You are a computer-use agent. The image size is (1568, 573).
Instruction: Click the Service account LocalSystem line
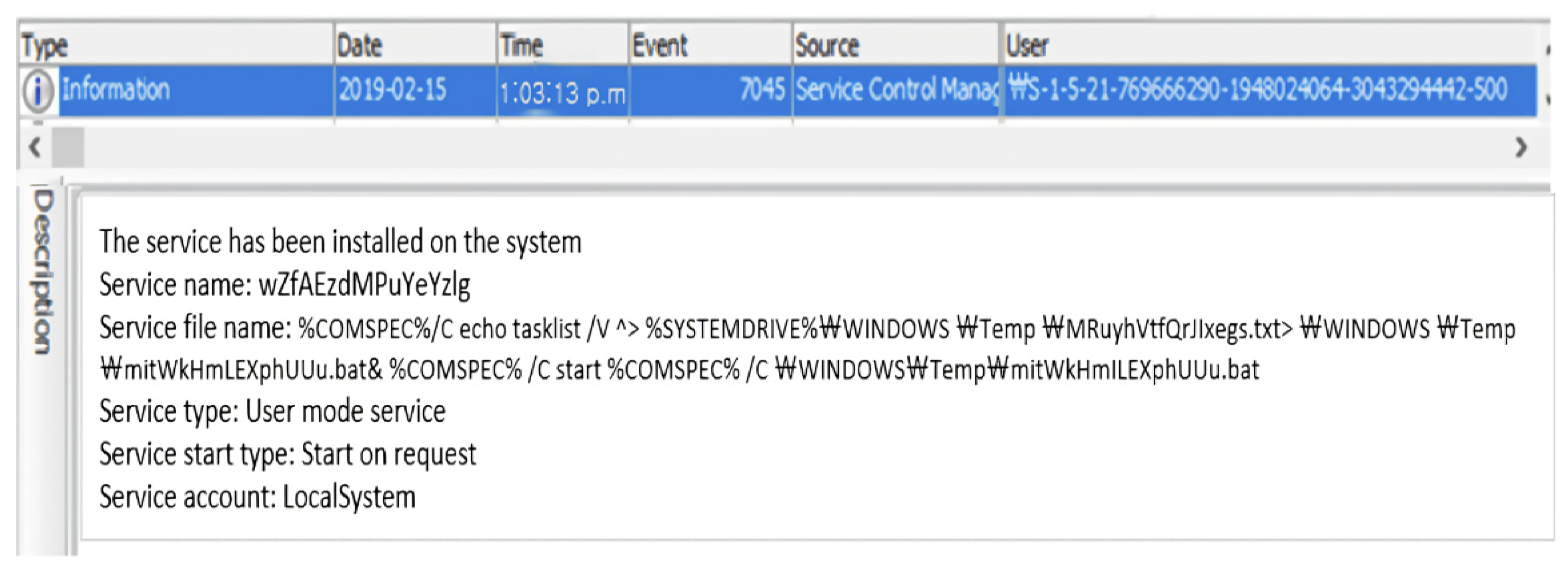pyautogui.click(x=257, y=497)
